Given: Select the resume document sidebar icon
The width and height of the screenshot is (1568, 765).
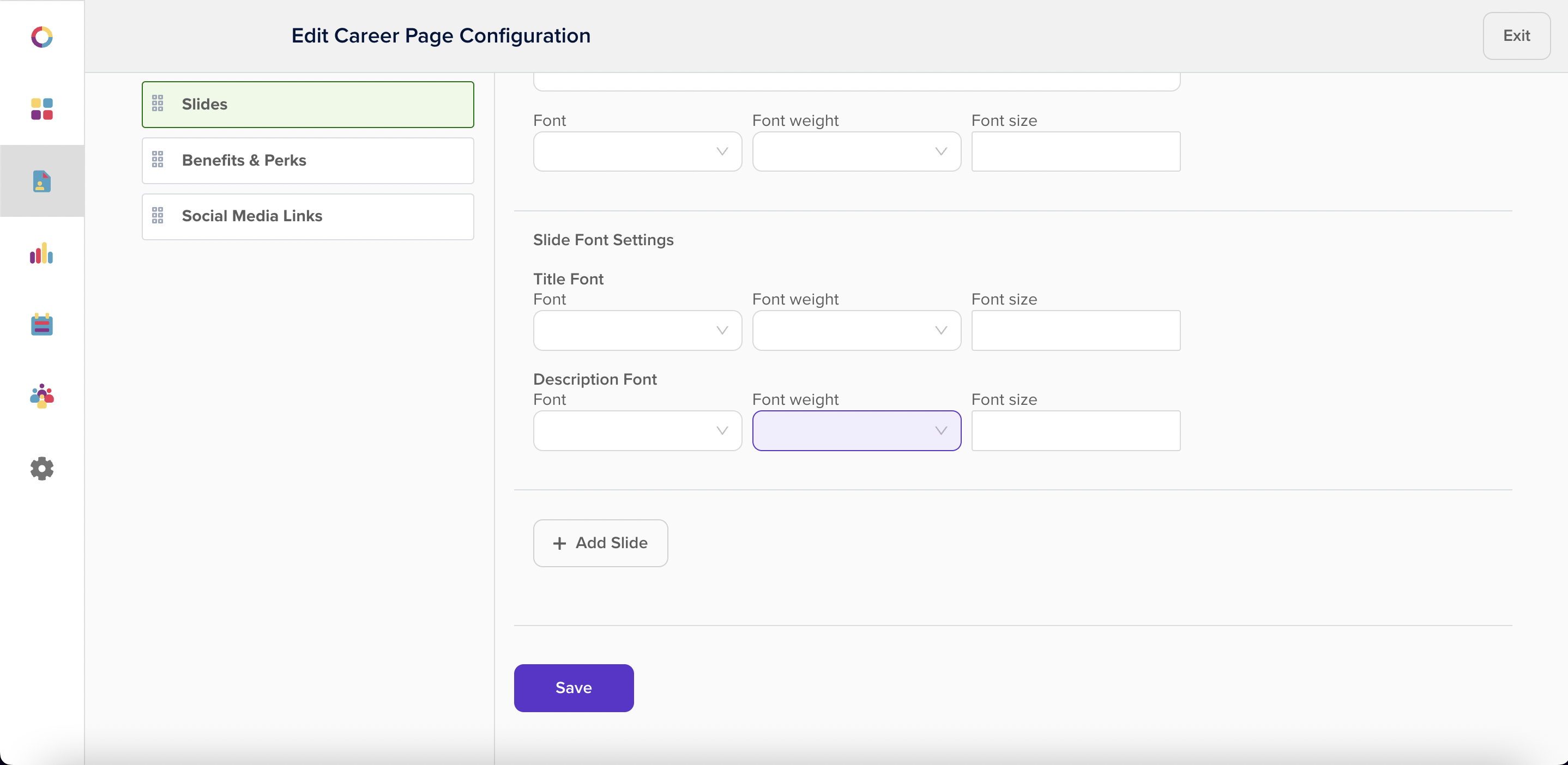Looking at the screenshot, I should 42,181.
